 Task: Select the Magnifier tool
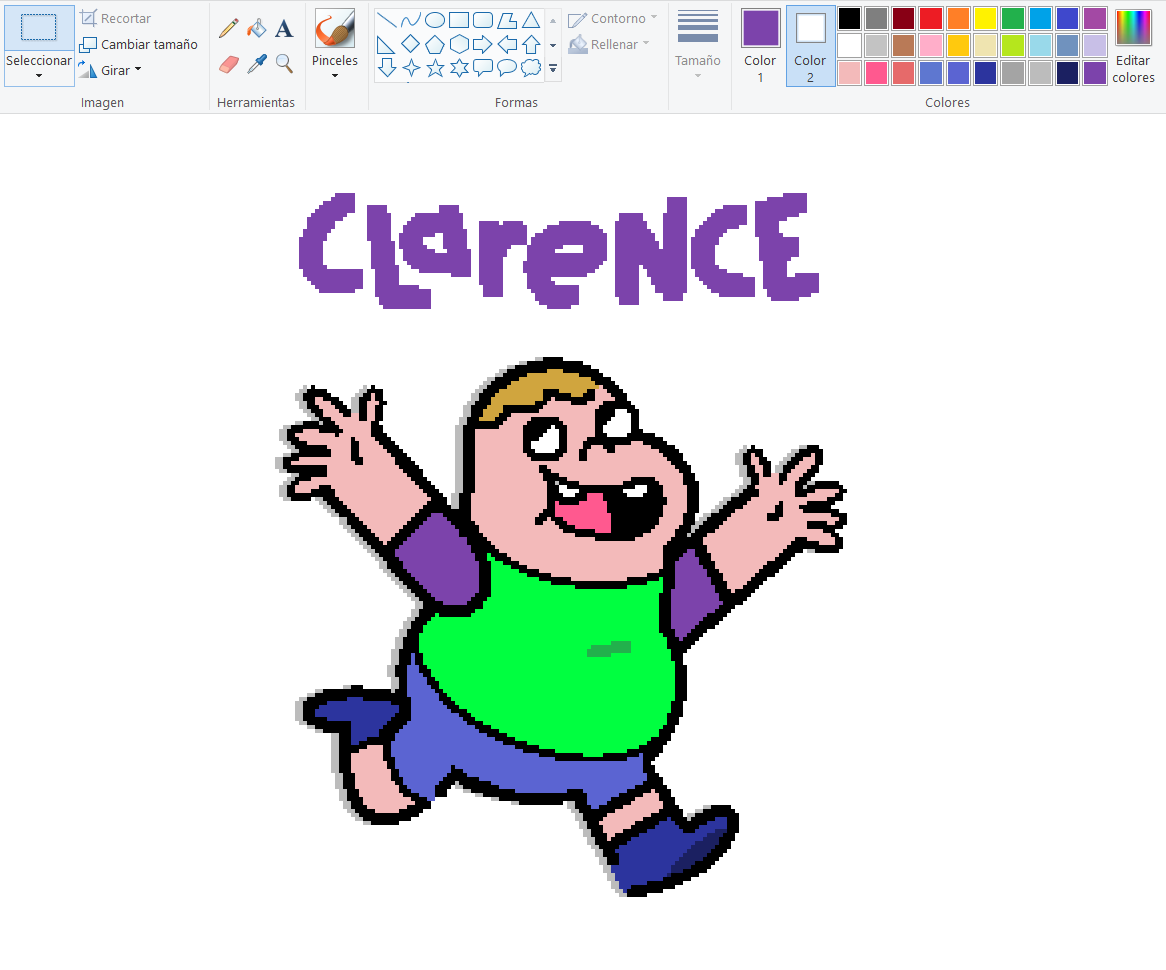283,64
